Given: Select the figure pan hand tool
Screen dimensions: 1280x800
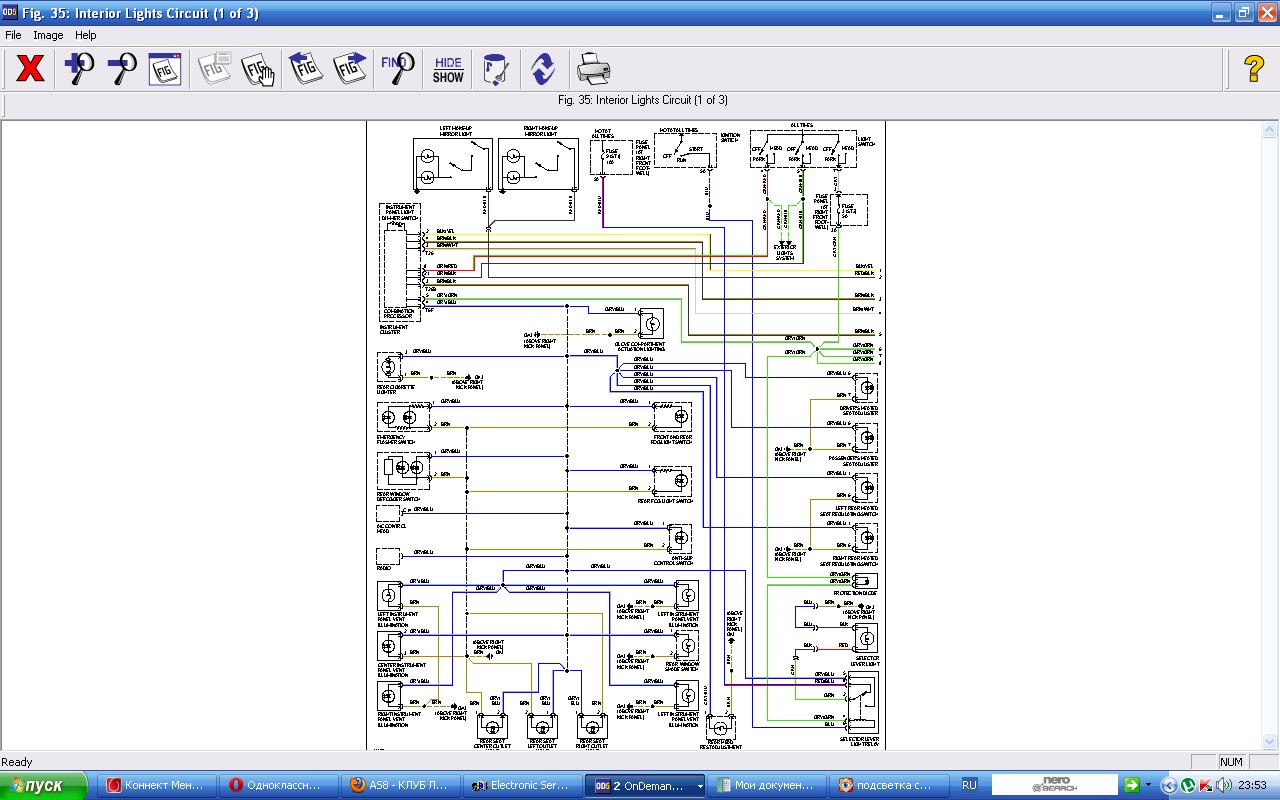Looking at the screenshot, I should (x=258, y=69).
